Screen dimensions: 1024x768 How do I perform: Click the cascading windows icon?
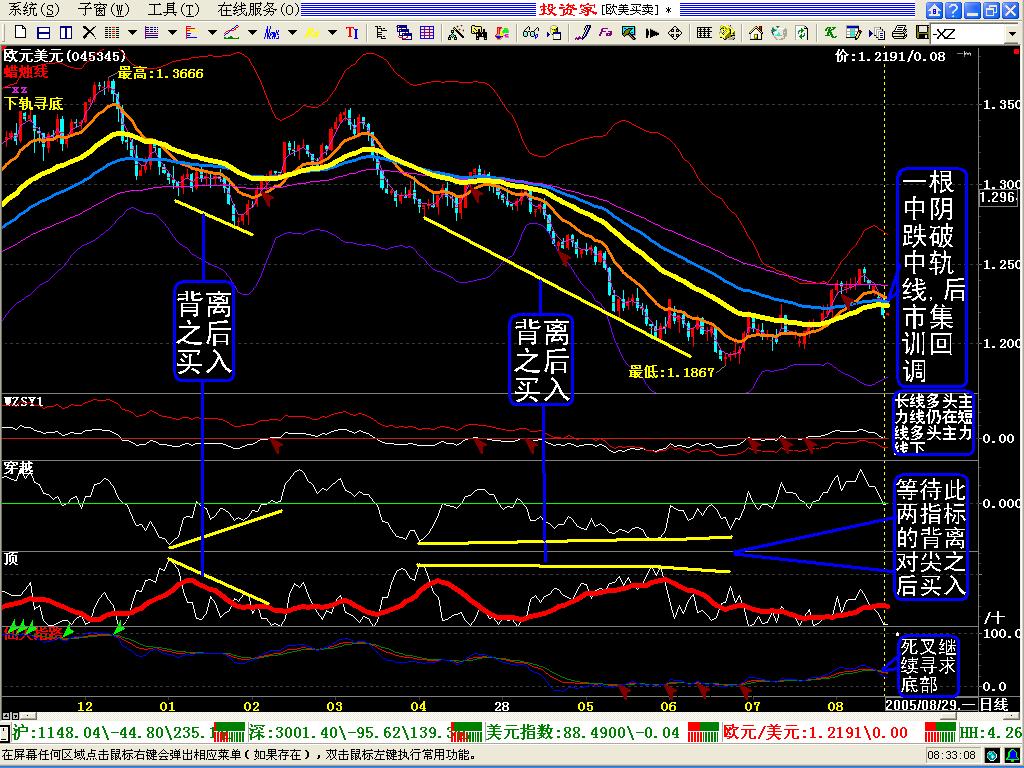click(404, 33)
